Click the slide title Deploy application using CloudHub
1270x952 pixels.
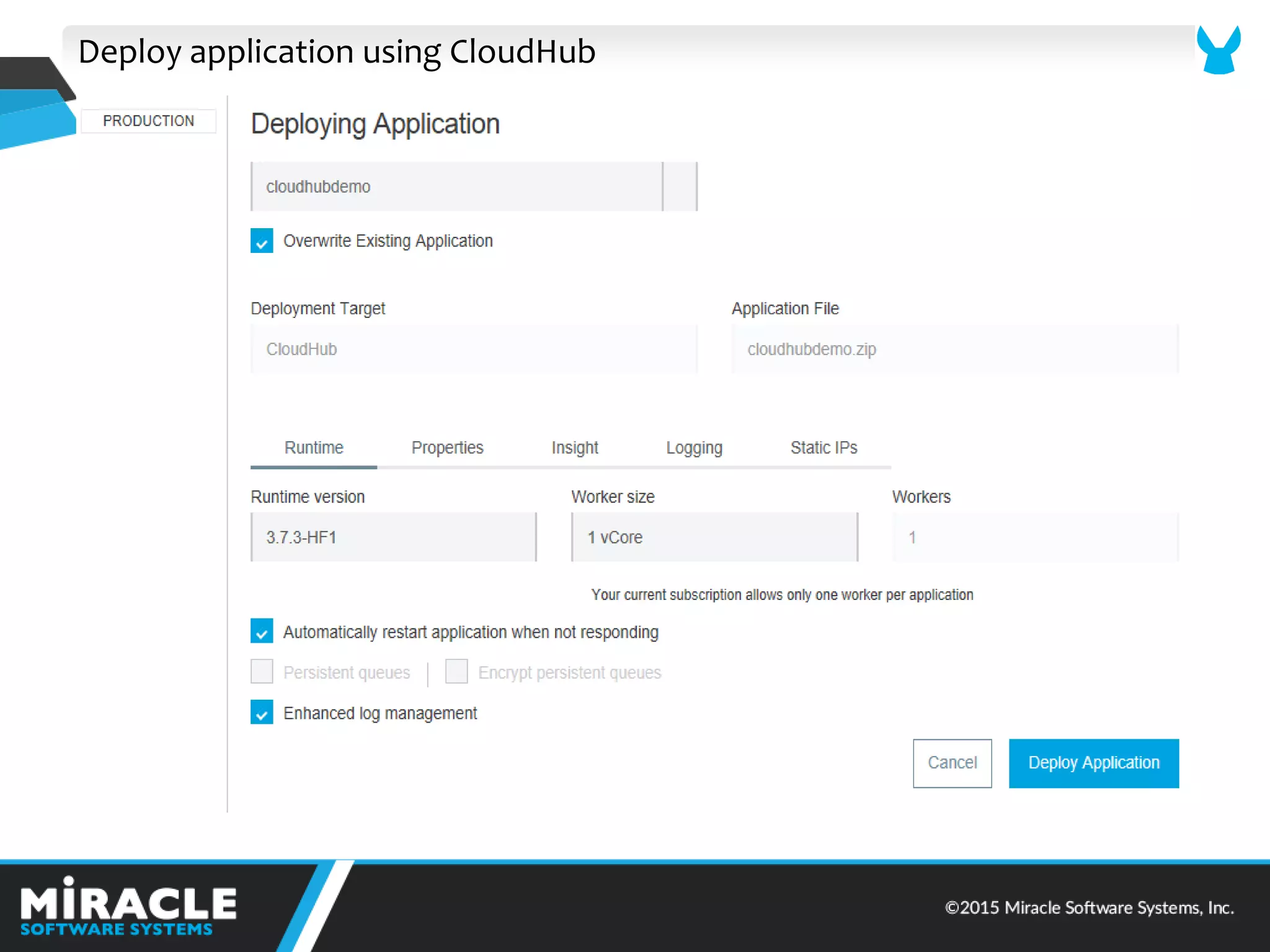coord(337,51)
